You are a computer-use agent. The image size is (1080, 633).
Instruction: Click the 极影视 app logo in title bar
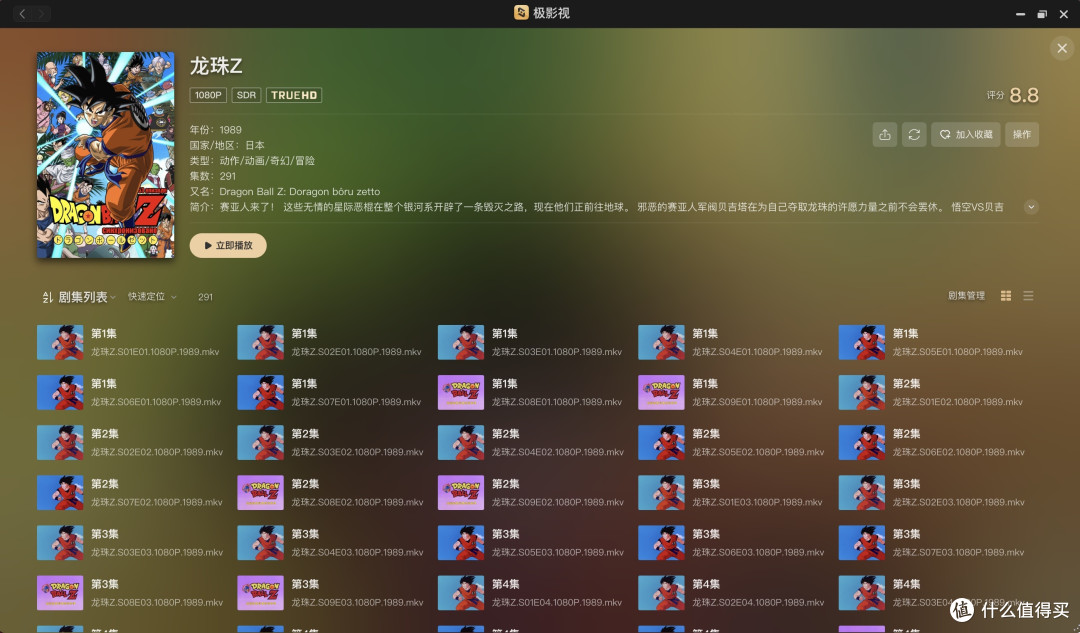pyautogui.click(x=521, y=13)
